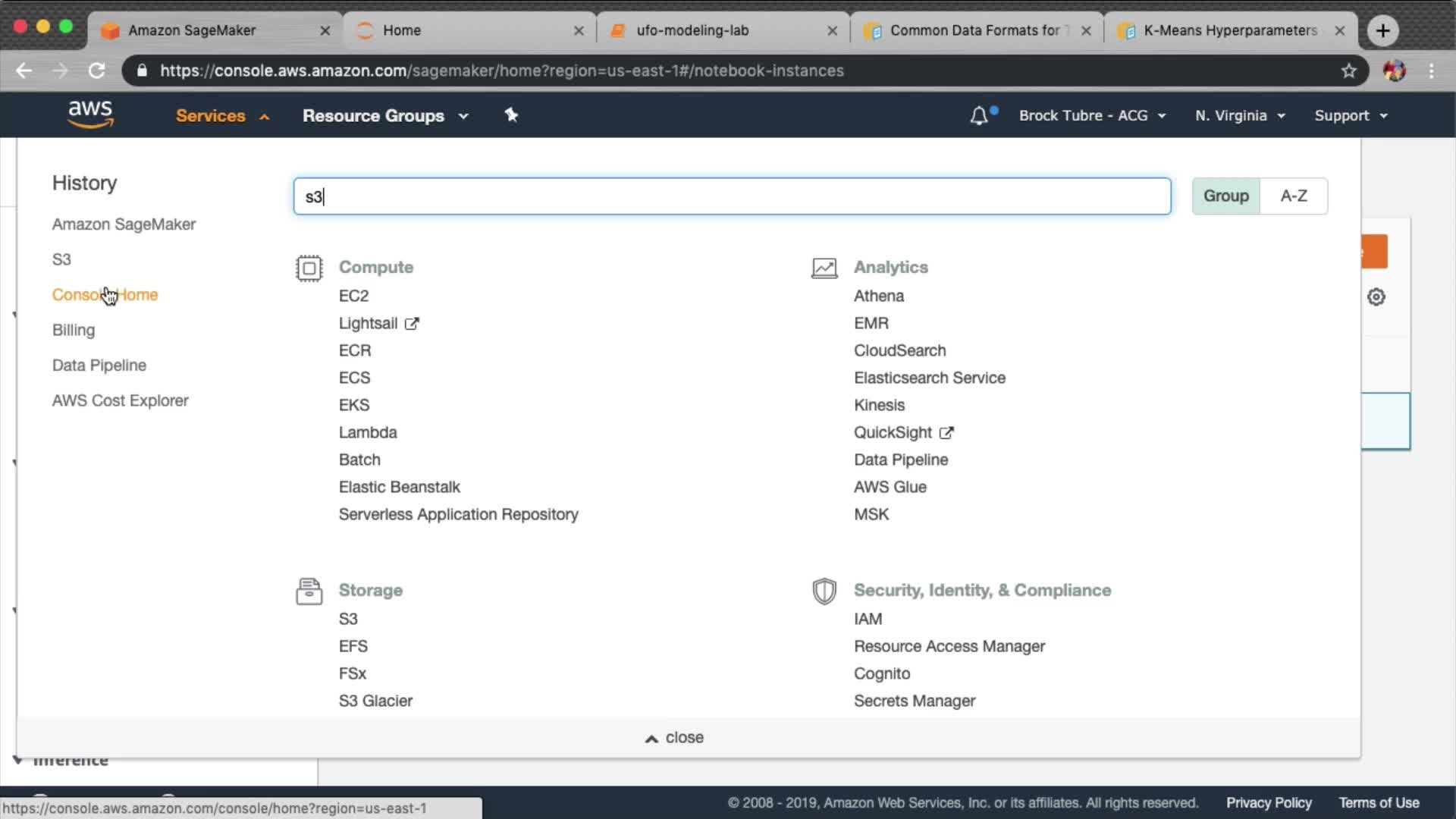Bookmark page with the star icon
The height and width of the screenshot is (819, 1456).
pos(1348,71)
